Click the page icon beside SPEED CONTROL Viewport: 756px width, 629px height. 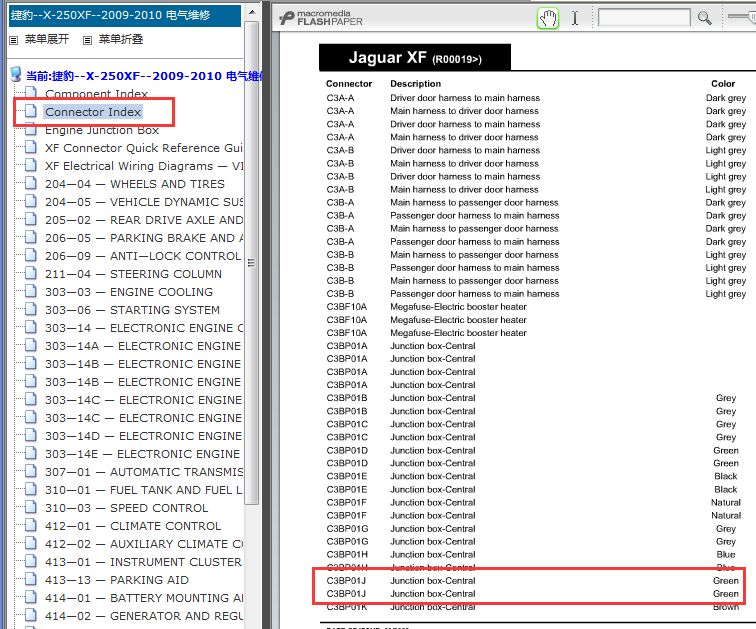pyautogui.click(x=31, y=507)
